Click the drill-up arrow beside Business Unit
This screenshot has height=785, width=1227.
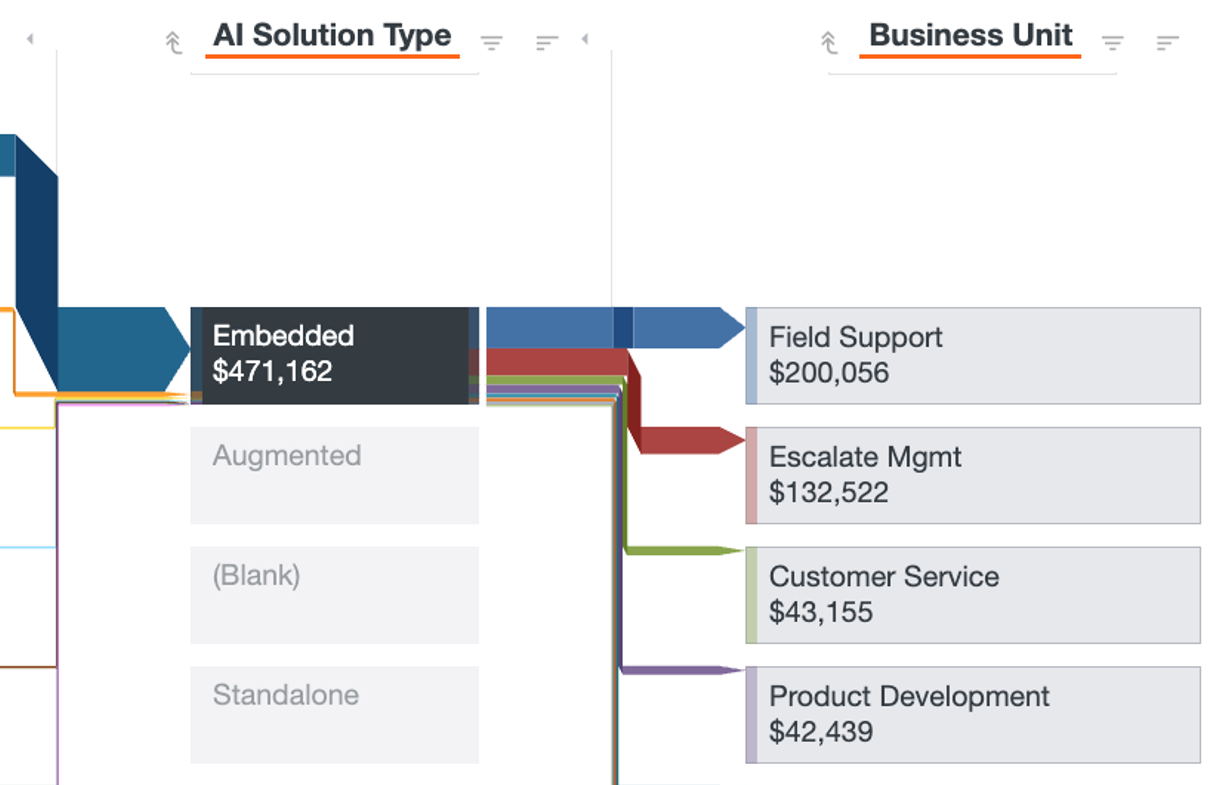(x=828, y=42)
